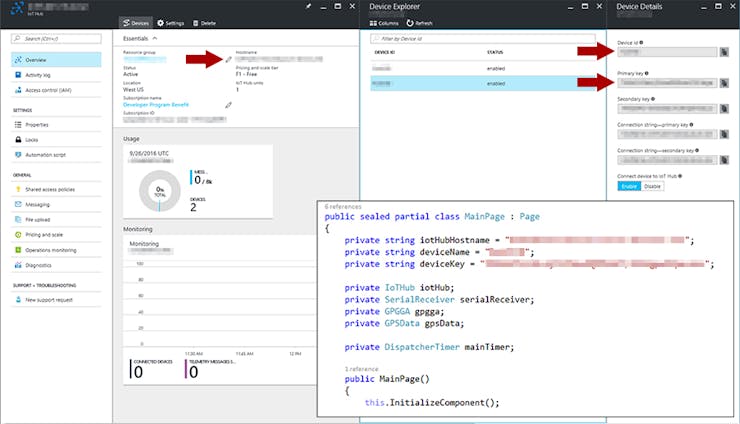Open the blurred Resource group link

point(144,59)
